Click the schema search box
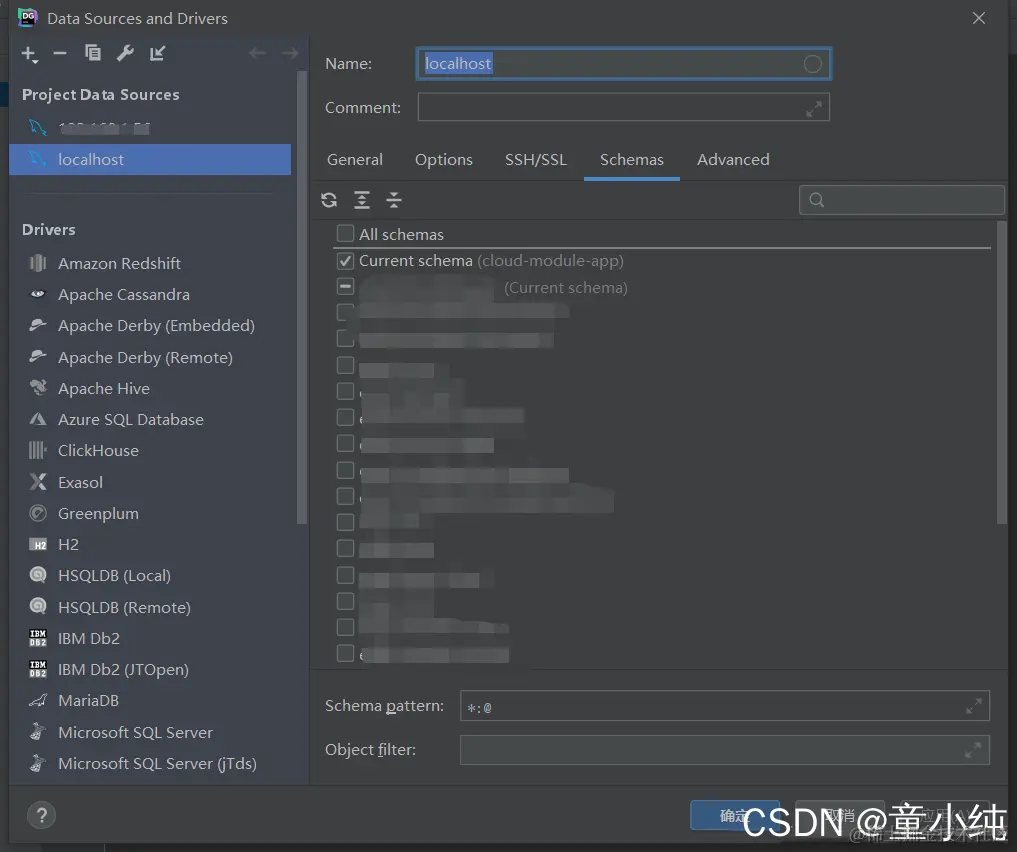Viewport: 1017px width, 852px height. click(902, 200)
